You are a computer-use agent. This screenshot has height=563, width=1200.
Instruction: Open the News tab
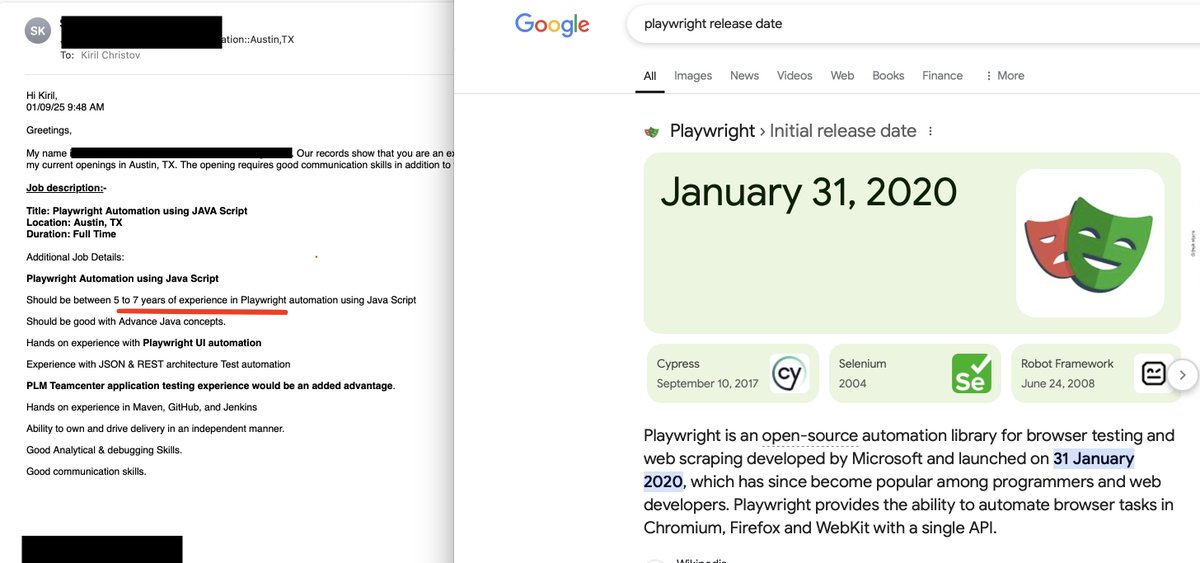pos(744,76)
